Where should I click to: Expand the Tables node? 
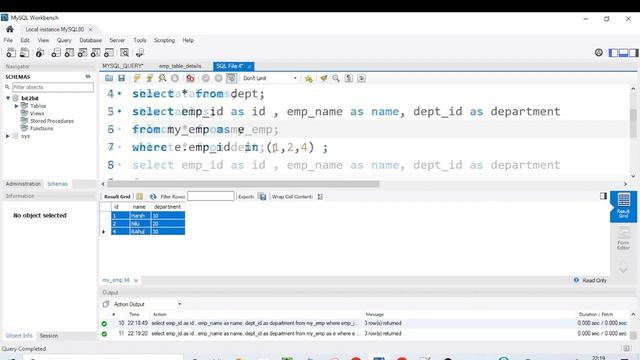pos(16,106)
